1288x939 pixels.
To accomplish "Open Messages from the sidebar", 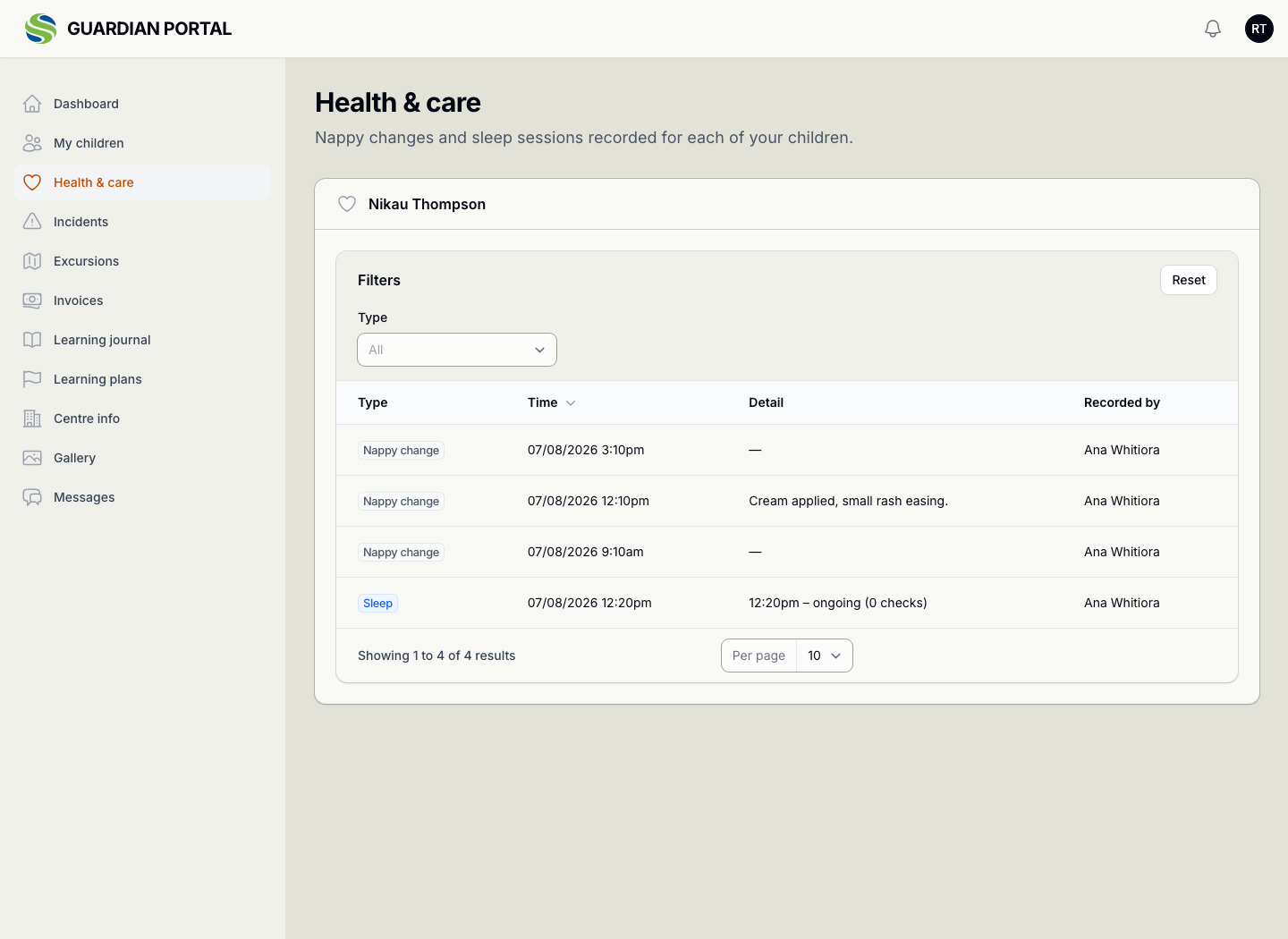I will pos(142,497).
